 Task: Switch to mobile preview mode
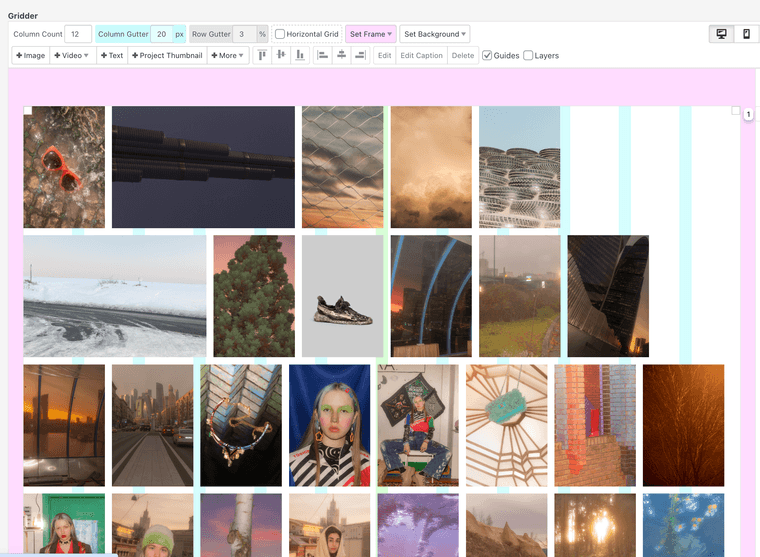[745, 34]
